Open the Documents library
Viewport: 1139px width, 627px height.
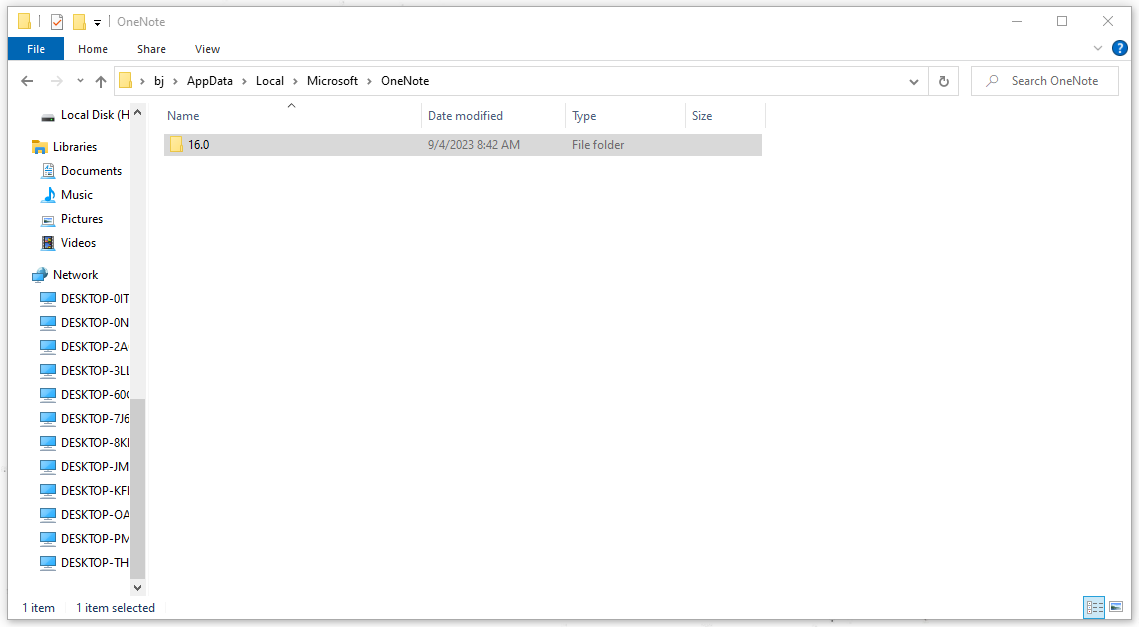coord(91,171)
